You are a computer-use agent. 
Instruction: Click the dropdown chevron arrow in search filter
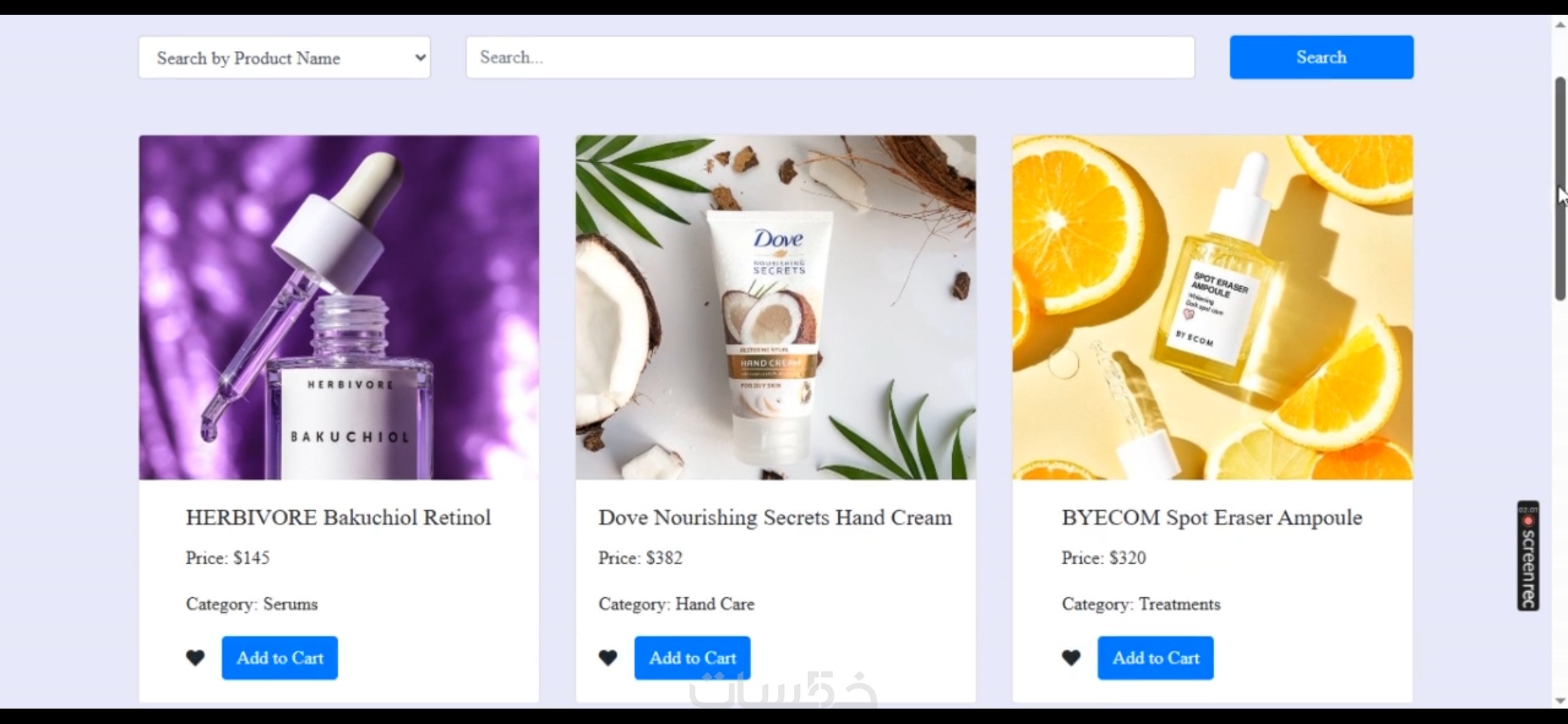click(420, 58)
